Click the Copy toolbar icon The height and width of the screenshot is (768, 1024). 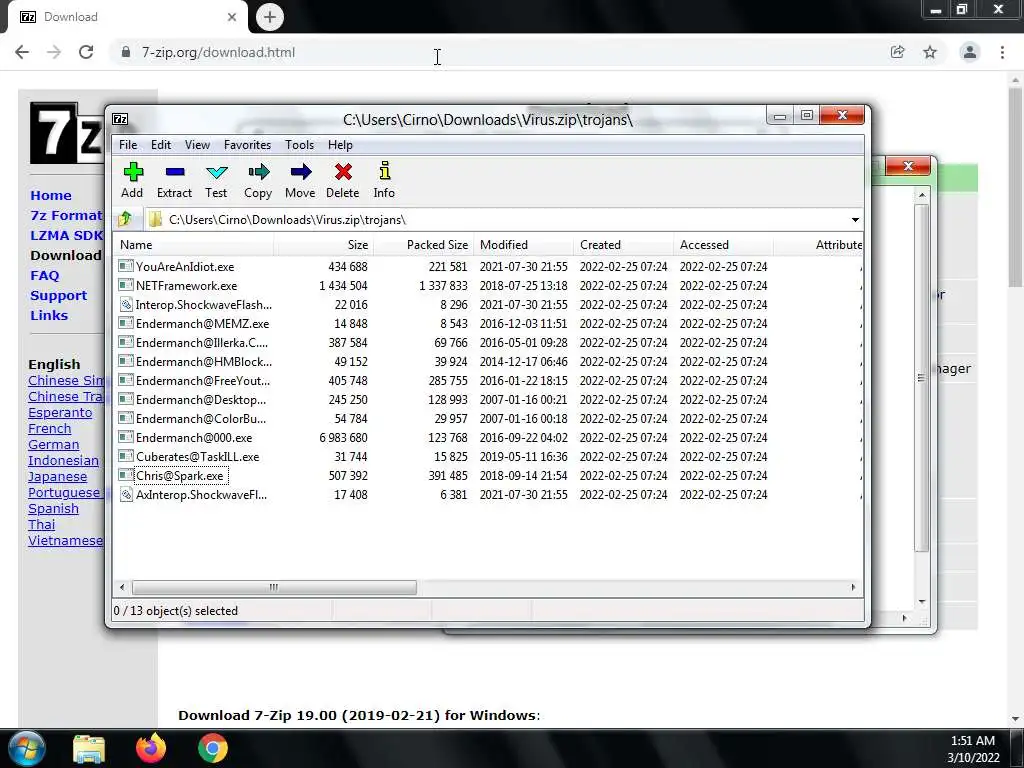coord(258,172)
